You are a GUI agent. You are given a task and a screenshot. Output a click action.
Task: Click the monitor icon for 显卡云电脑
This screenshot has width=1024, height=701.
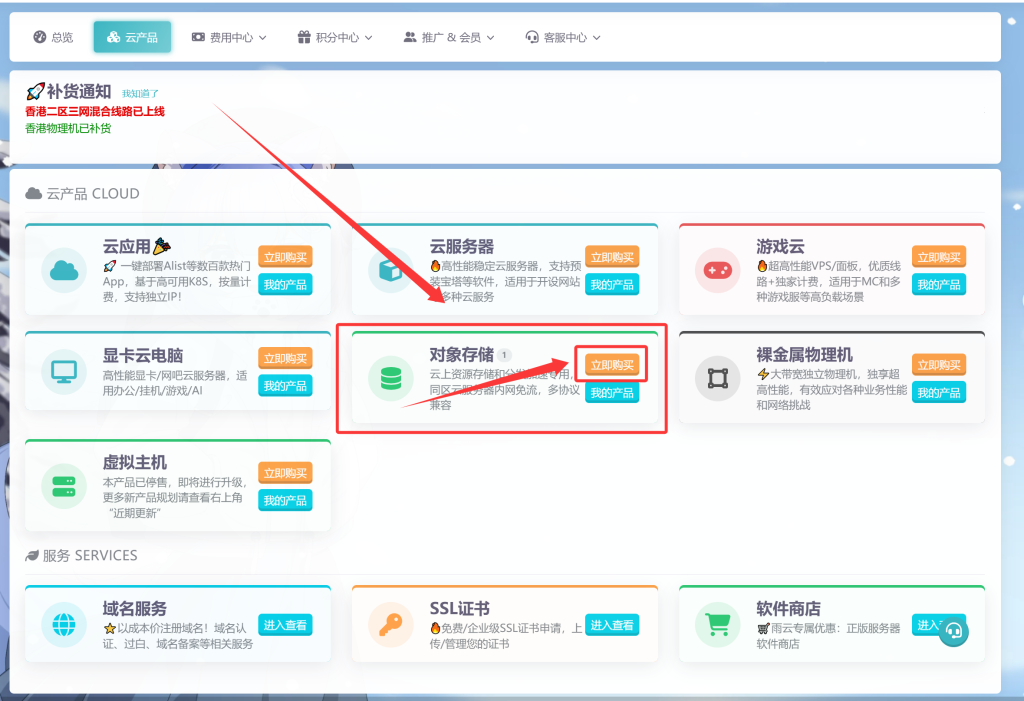tap(65, 372)
